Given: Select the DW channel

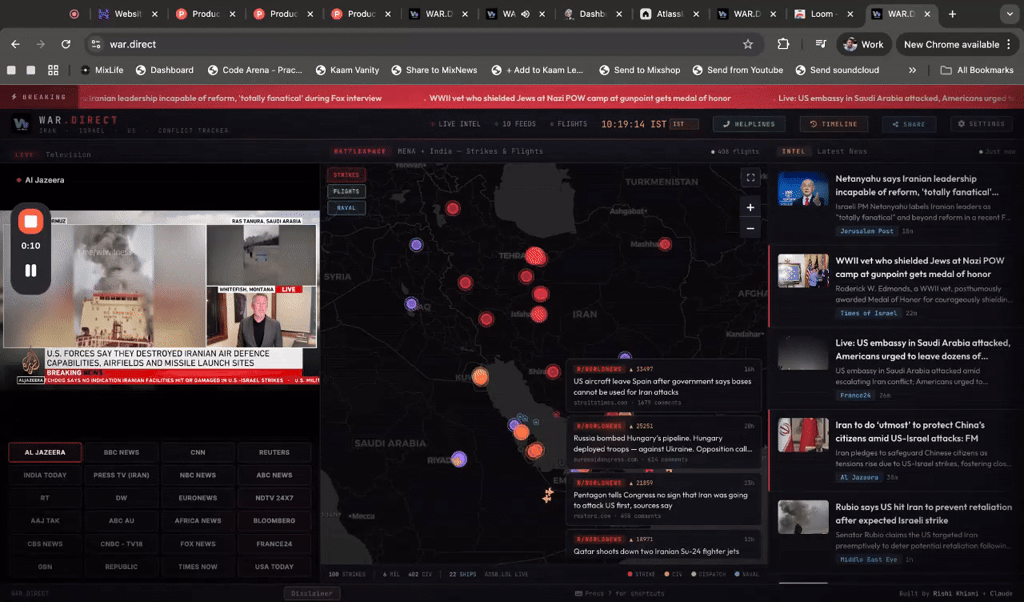Looking at the screenshot, I should [121, 498].
